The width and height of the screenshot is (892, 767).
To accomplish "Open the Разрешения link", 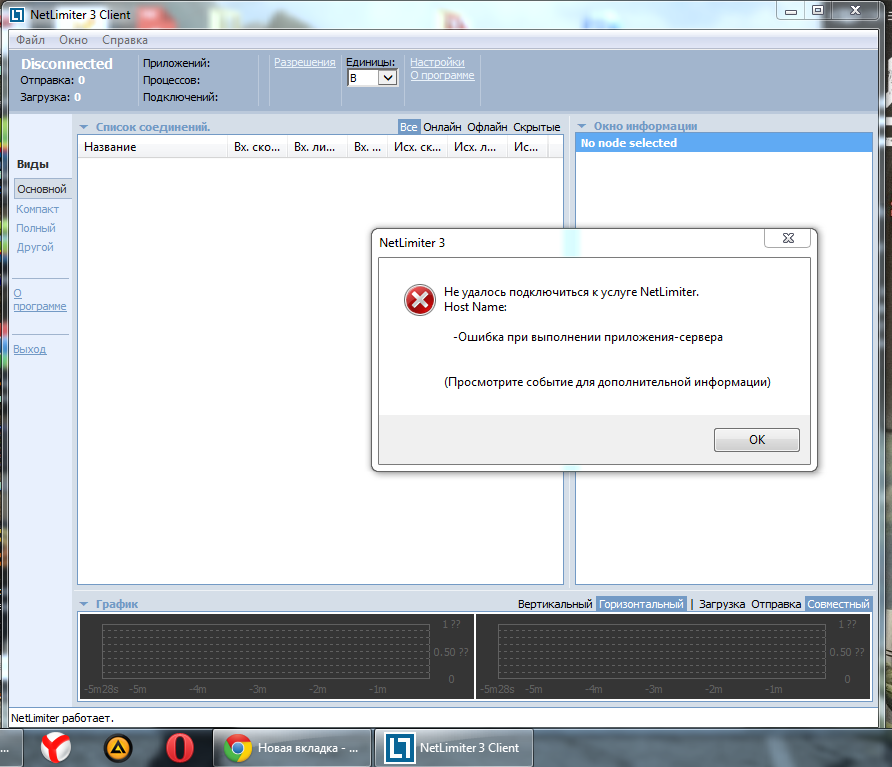I will point(304,62).
